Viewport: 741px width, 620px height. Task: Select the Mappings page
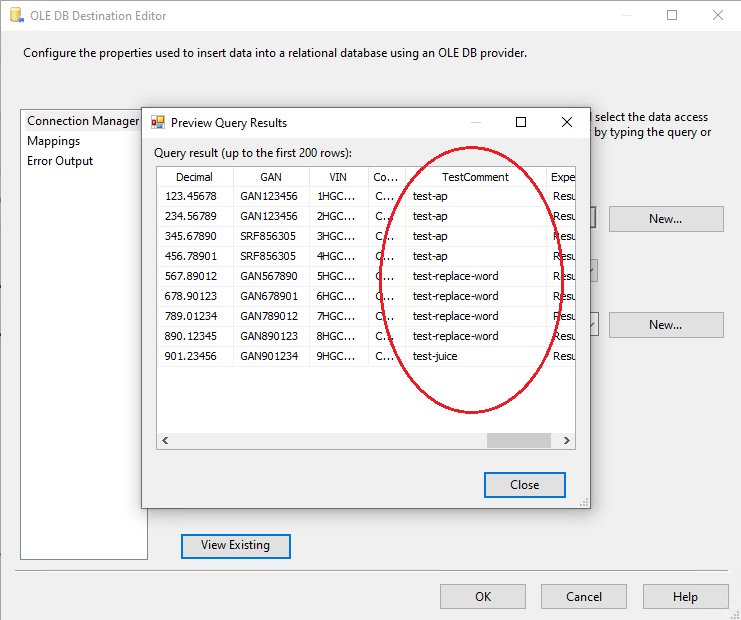tap(54, 141)
